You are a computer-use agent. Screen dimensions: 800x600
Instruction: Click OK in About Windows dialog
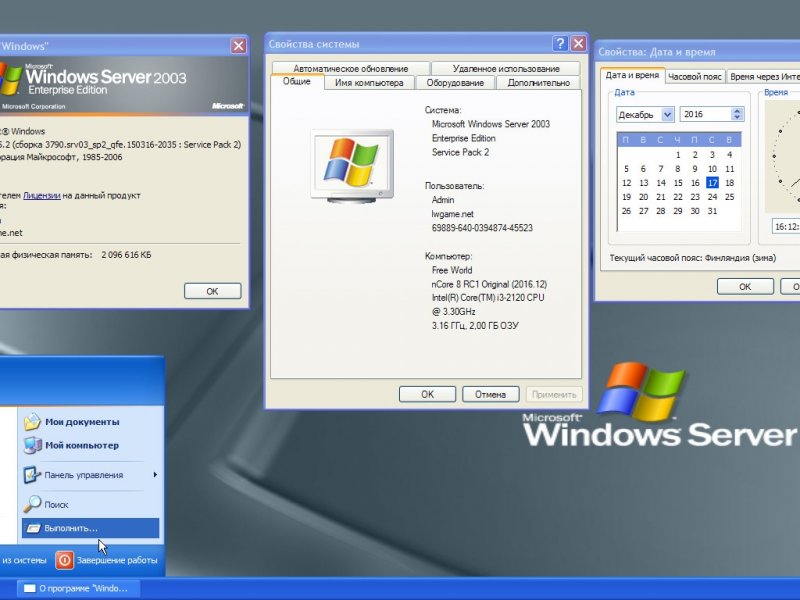pyautogui.click(x=212, y=291)
